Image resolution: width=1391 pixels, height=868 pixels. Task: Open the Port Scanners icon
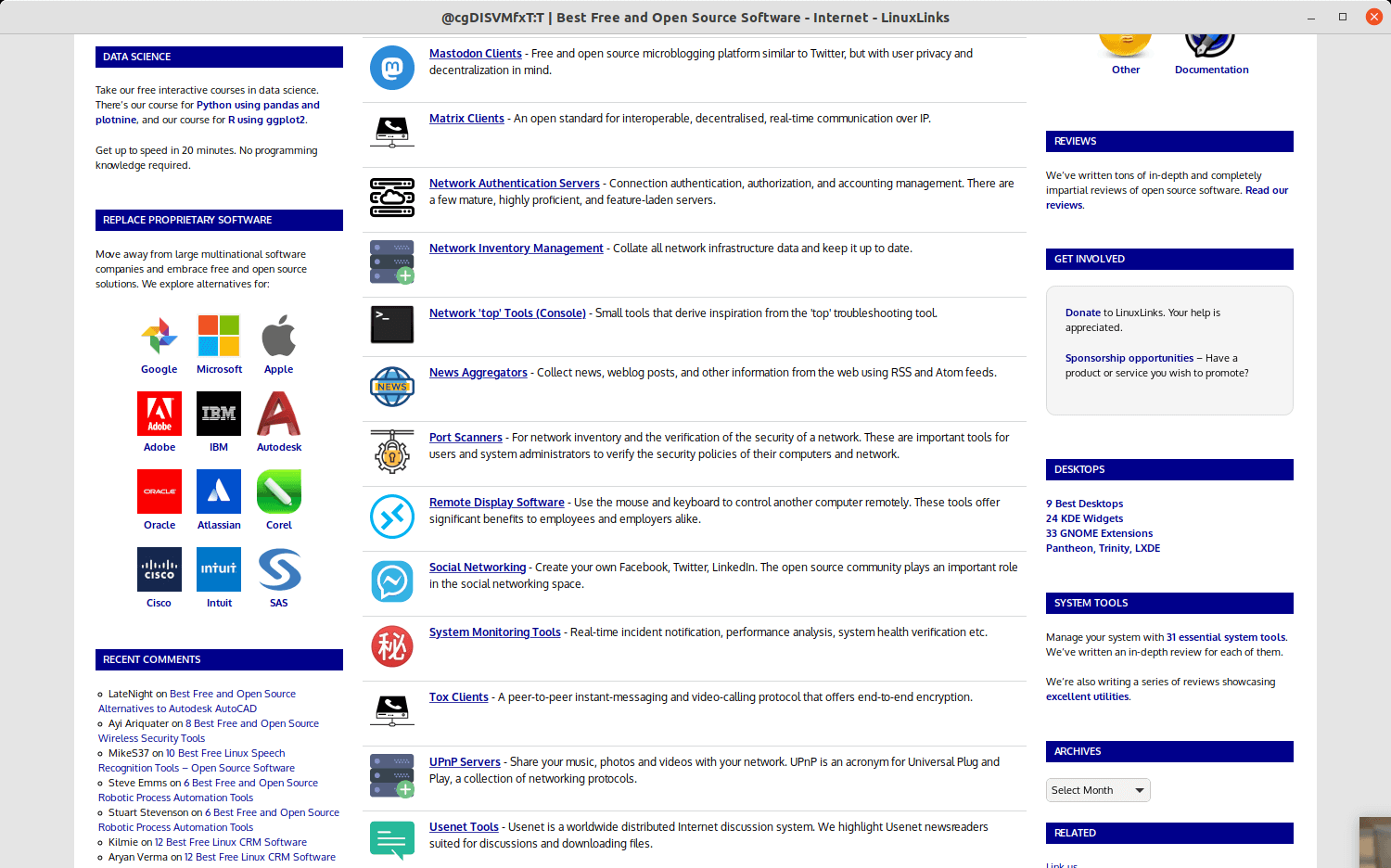click(x=392, y=452)
